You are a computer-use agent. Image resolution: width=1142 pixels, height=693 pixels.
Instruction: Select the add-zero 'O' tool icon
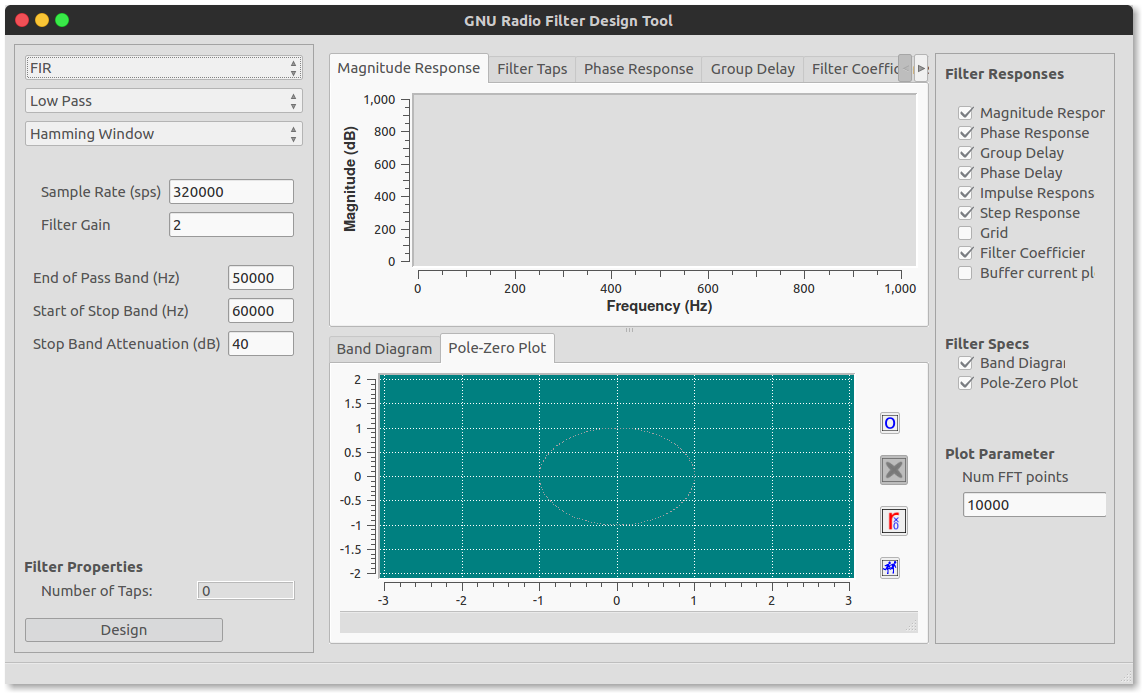coord(889,423)
